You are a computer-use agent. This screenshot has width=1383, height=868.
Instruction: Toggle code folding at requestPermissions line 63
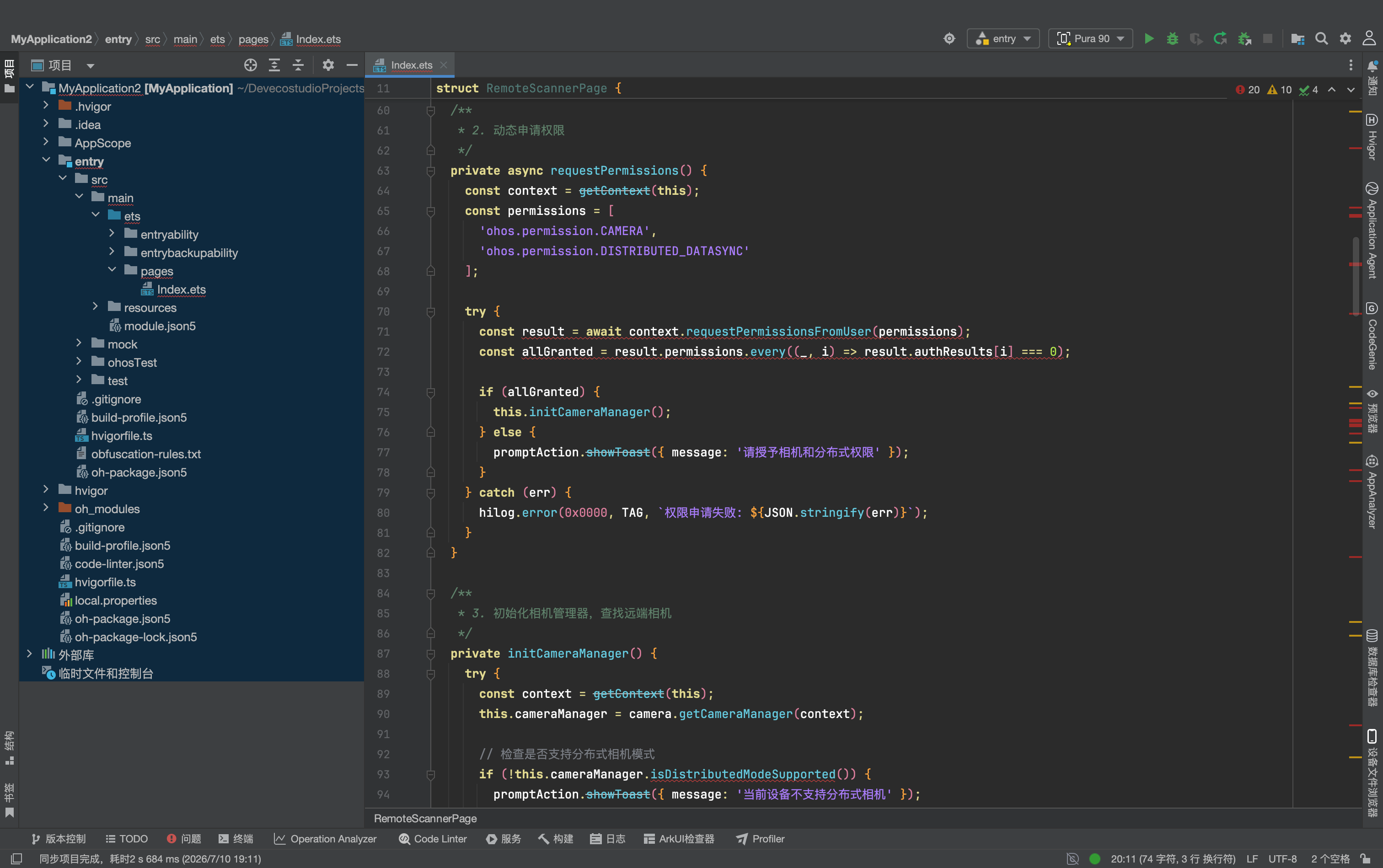pyautogui.click(x=430, y=171)
